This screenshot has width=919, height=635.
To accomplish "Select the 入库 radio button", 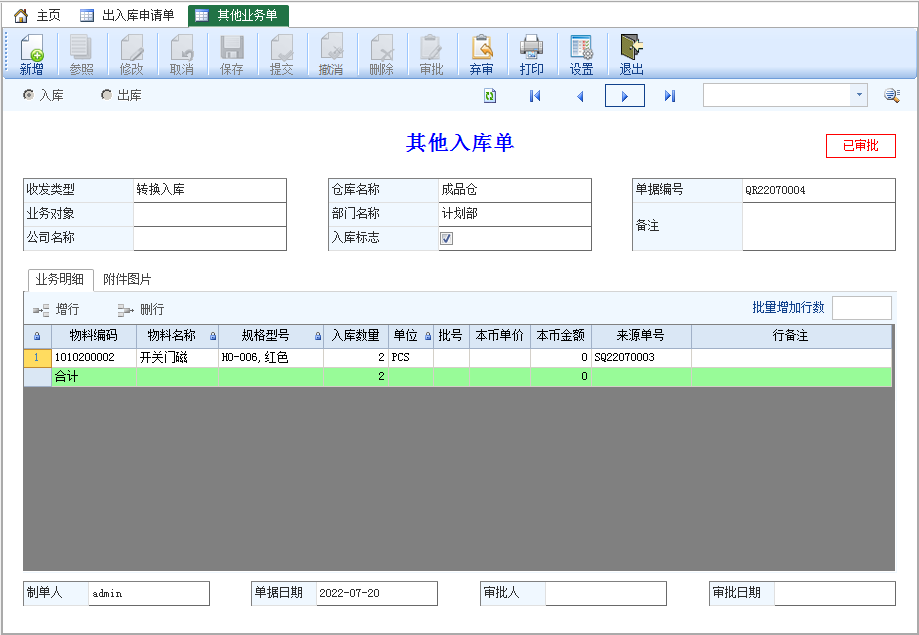I will [x=28, y=95].
